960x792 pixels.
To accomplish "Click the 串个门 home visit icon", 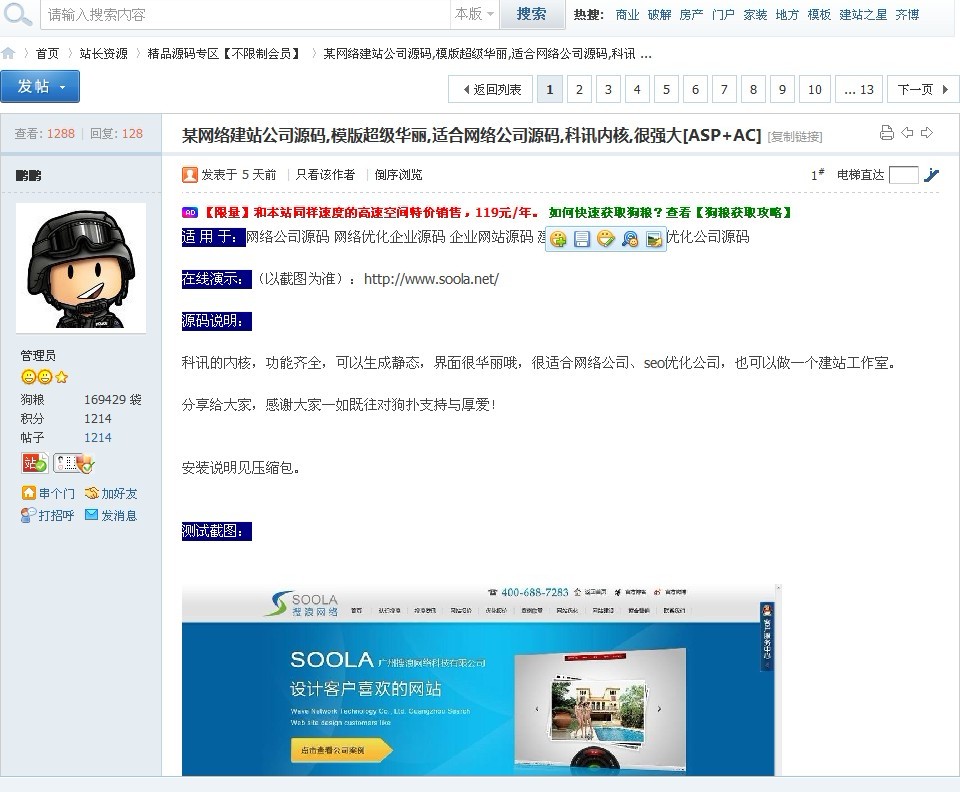I will [30, 493].
